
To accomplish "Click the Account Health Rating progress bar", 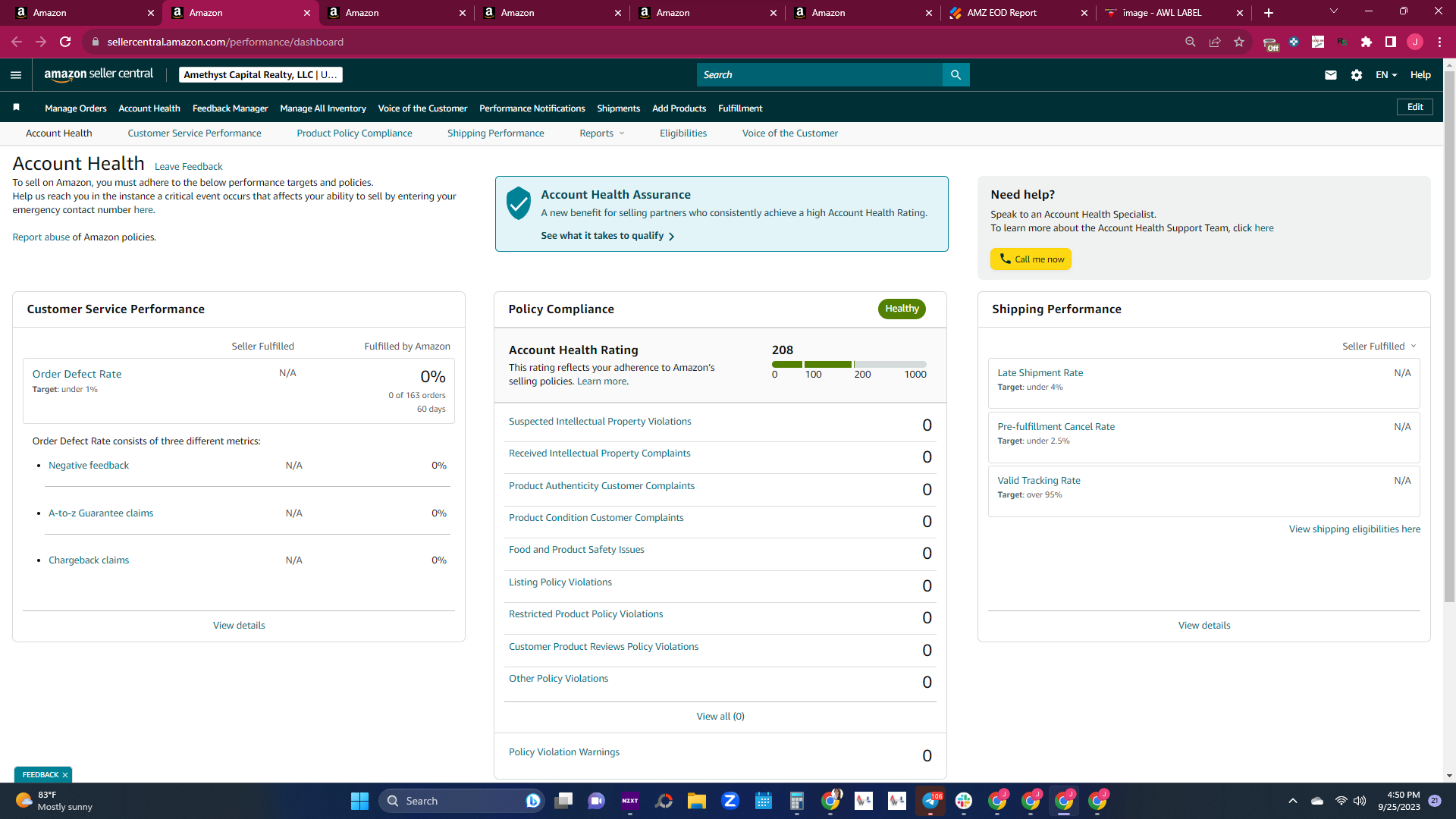I will pos(849,365).
